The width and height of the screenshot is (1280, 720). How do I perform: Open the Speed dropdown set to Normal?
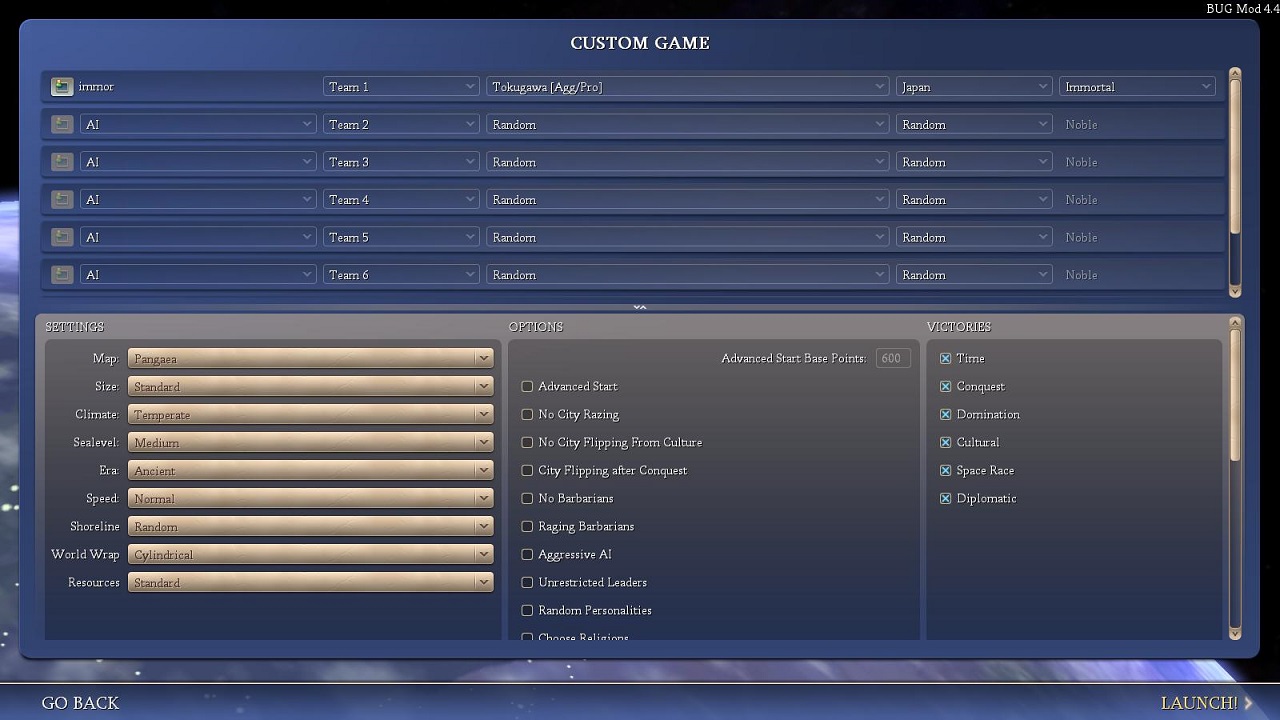tap(310, 498)
